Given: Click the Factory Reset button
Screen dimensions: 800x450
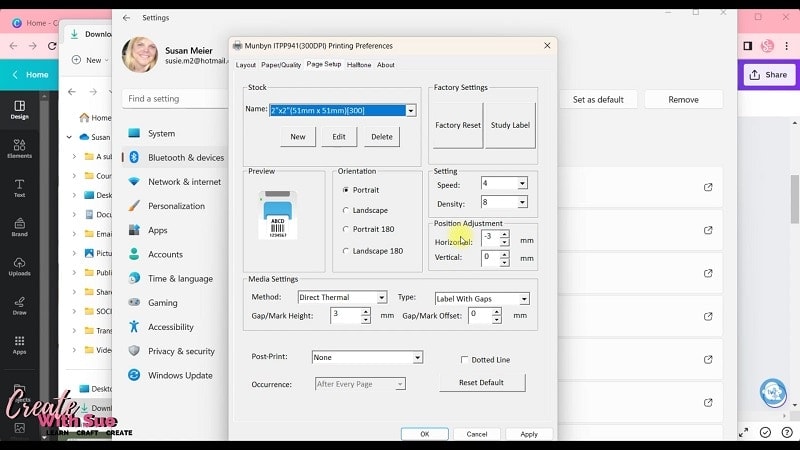Looking at the screenshot, I should pos(458,125).
